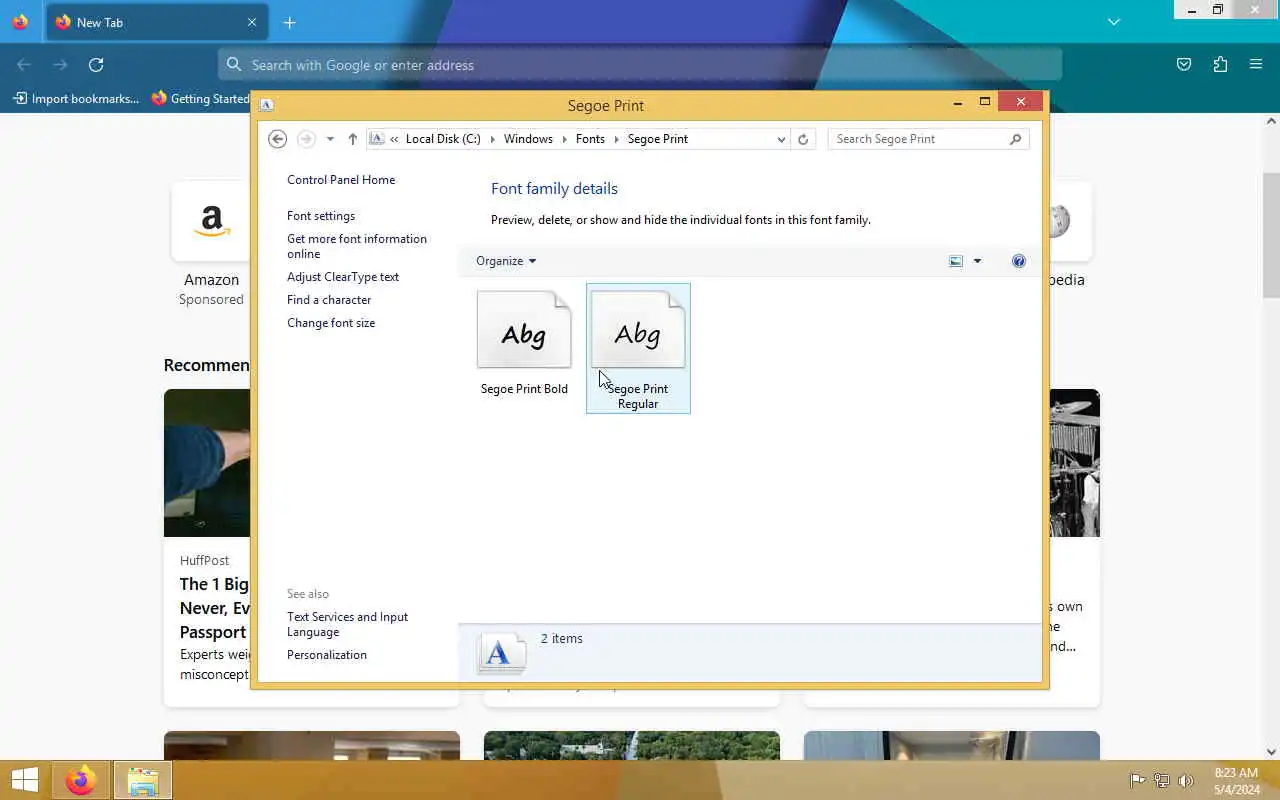This screenshot has height=800, width=1280.
Task: Open a new tab in Firefox
Action: tap(289, 22)
